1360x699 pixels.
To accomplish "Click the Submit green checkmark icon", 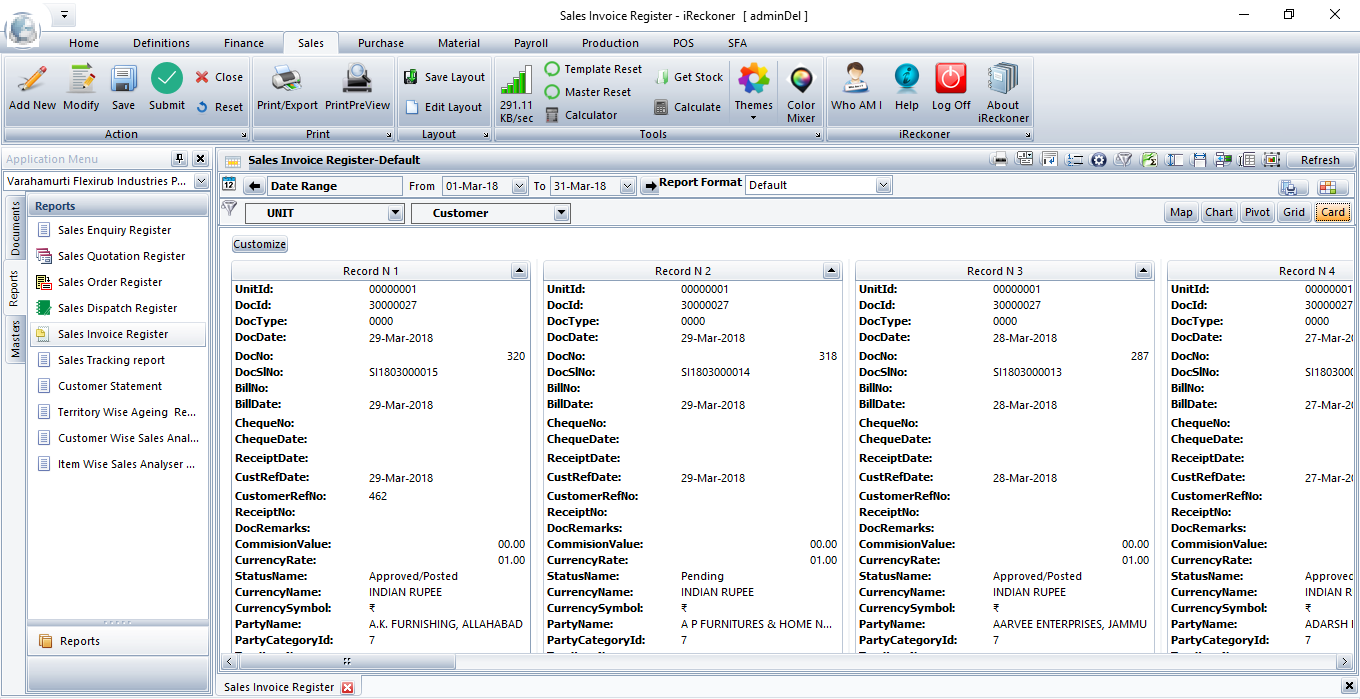I will click(x=167, y=80).
